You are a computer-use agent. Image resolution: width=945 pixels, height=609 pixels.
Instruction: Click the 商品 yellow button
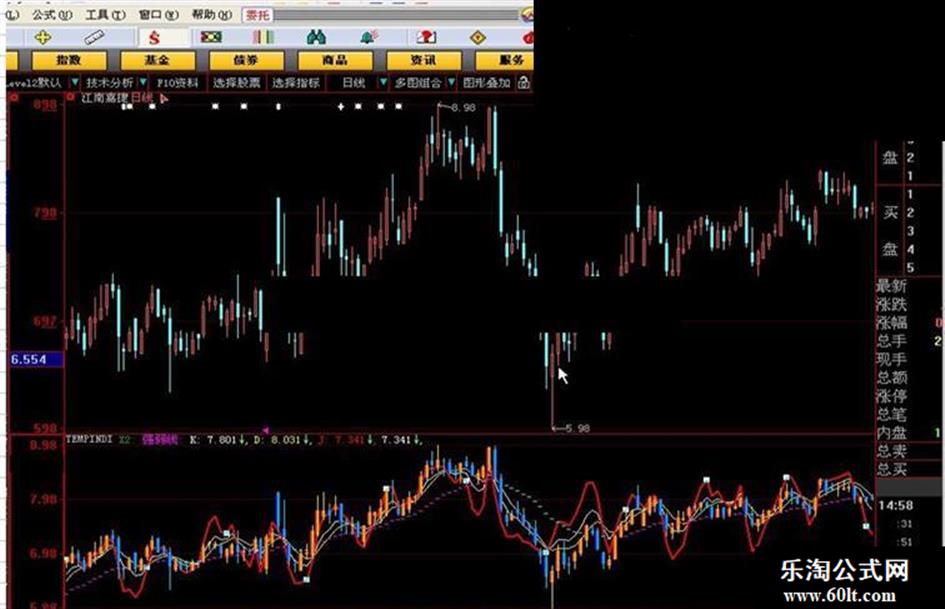tap(334, 60)
